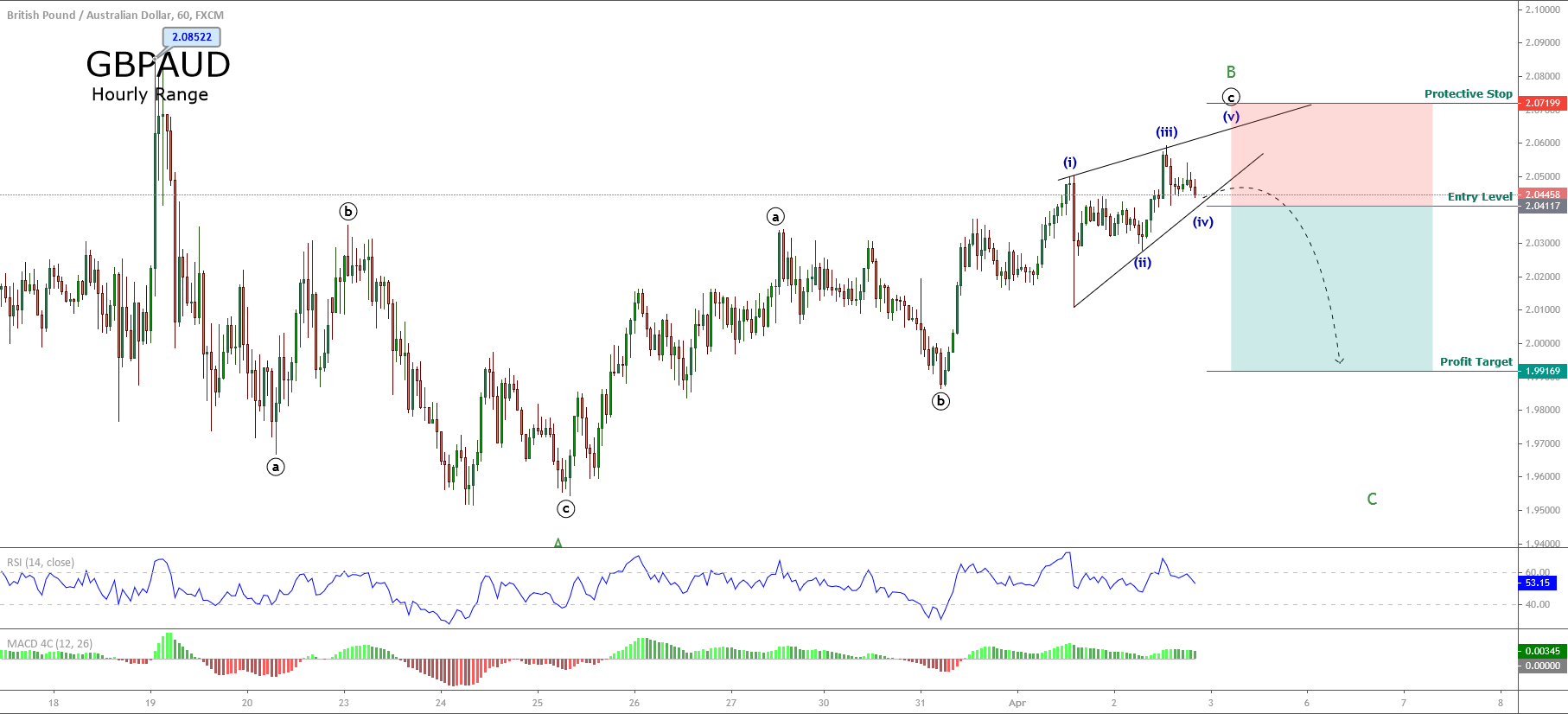Click date 31 on time axis
The image size is (1568, 714).
pos(920,703)
